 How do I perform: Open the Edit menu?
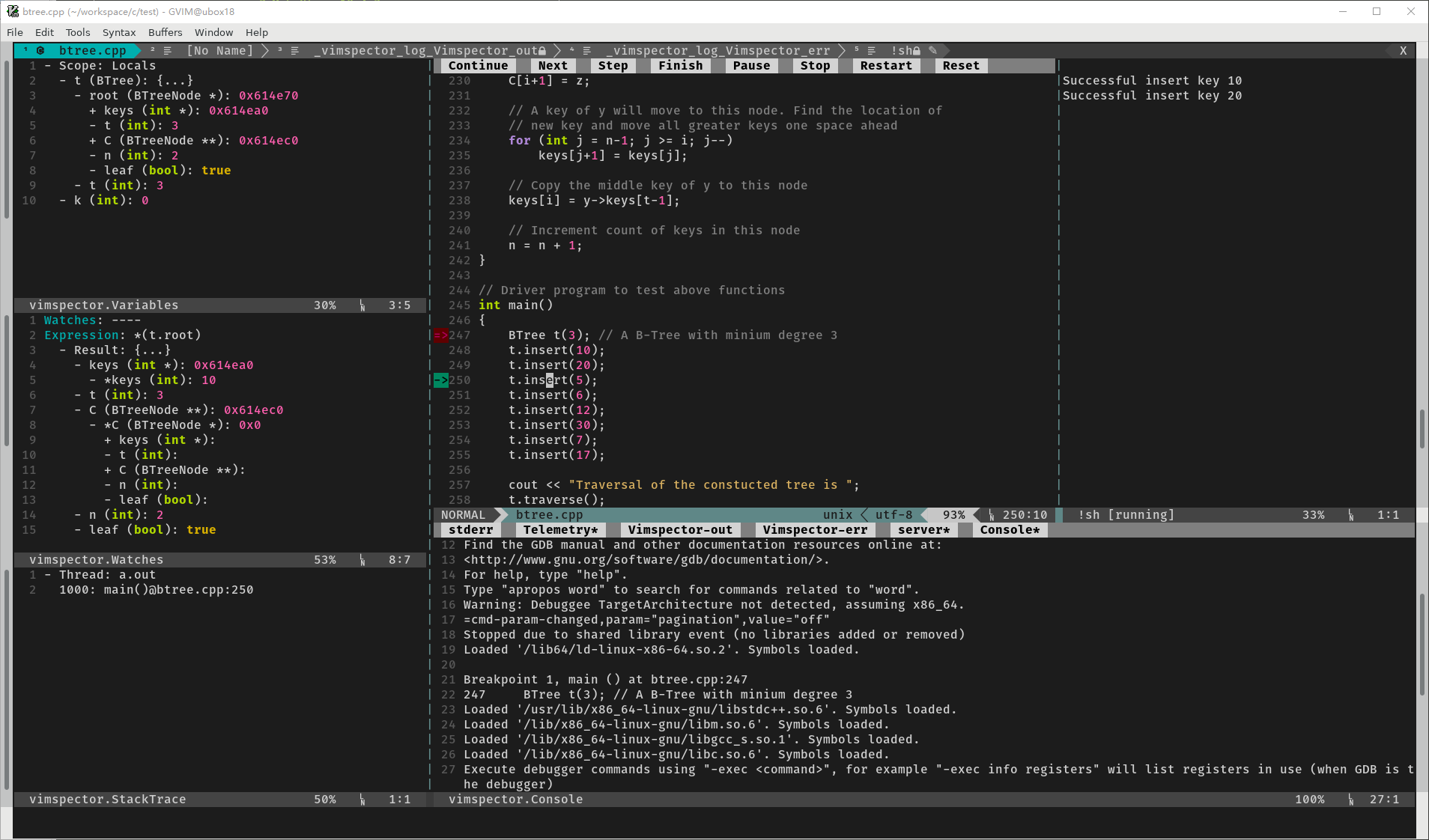44,32
